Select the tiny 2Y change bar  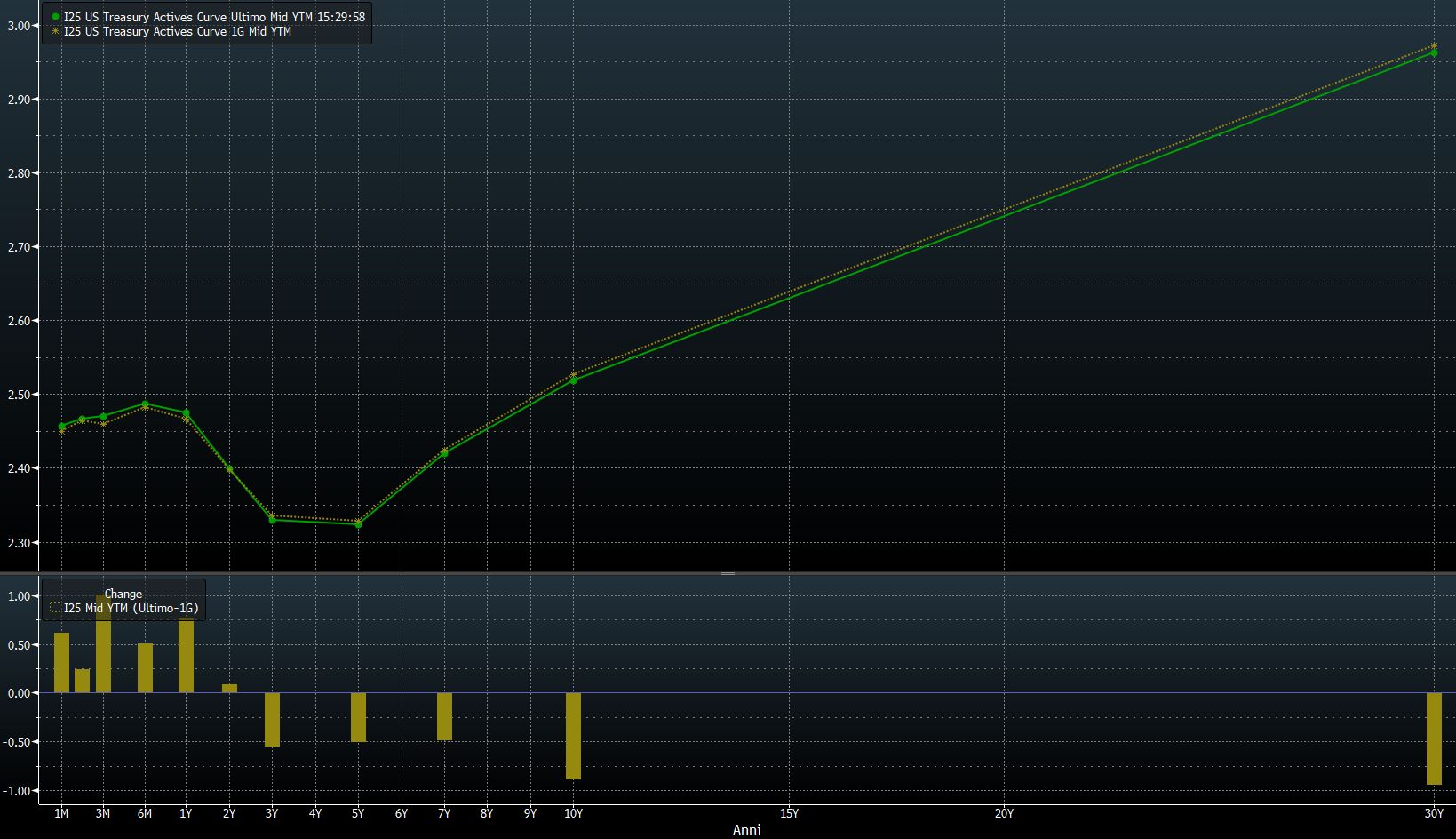click(x=229, y=689)
